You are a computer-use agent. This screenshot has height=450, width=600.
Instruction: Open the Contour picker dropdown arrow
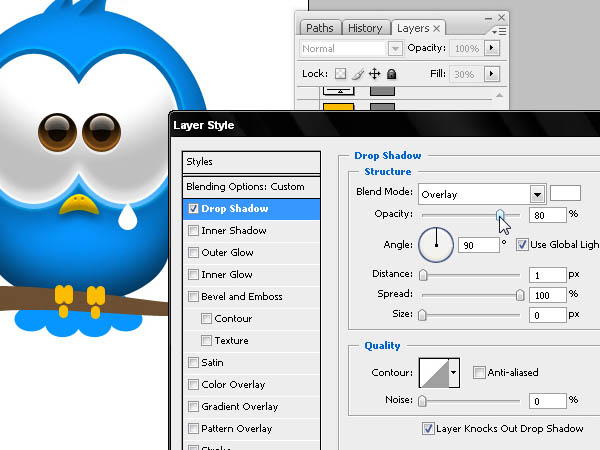click(x=454, y=373)
